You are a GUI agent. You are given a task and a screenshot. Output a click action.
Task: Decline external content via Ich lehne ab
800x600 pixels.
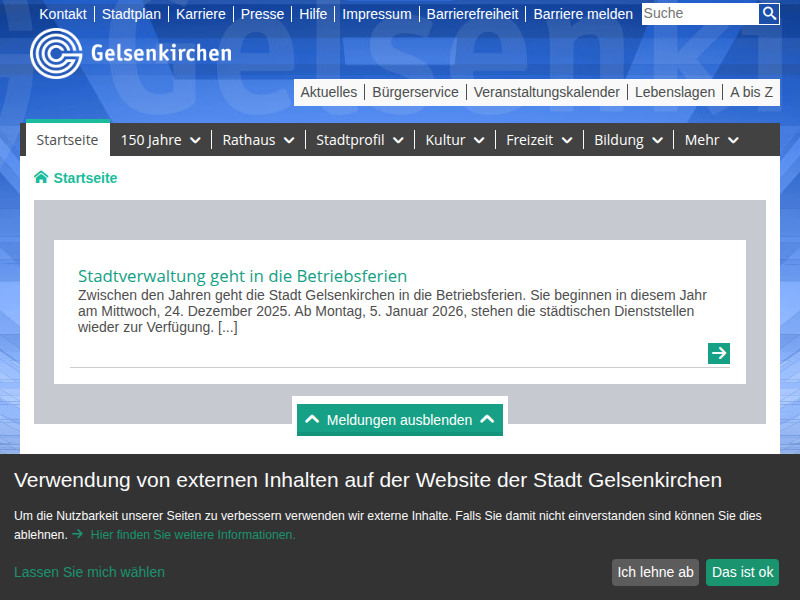(x=655, y=572)
